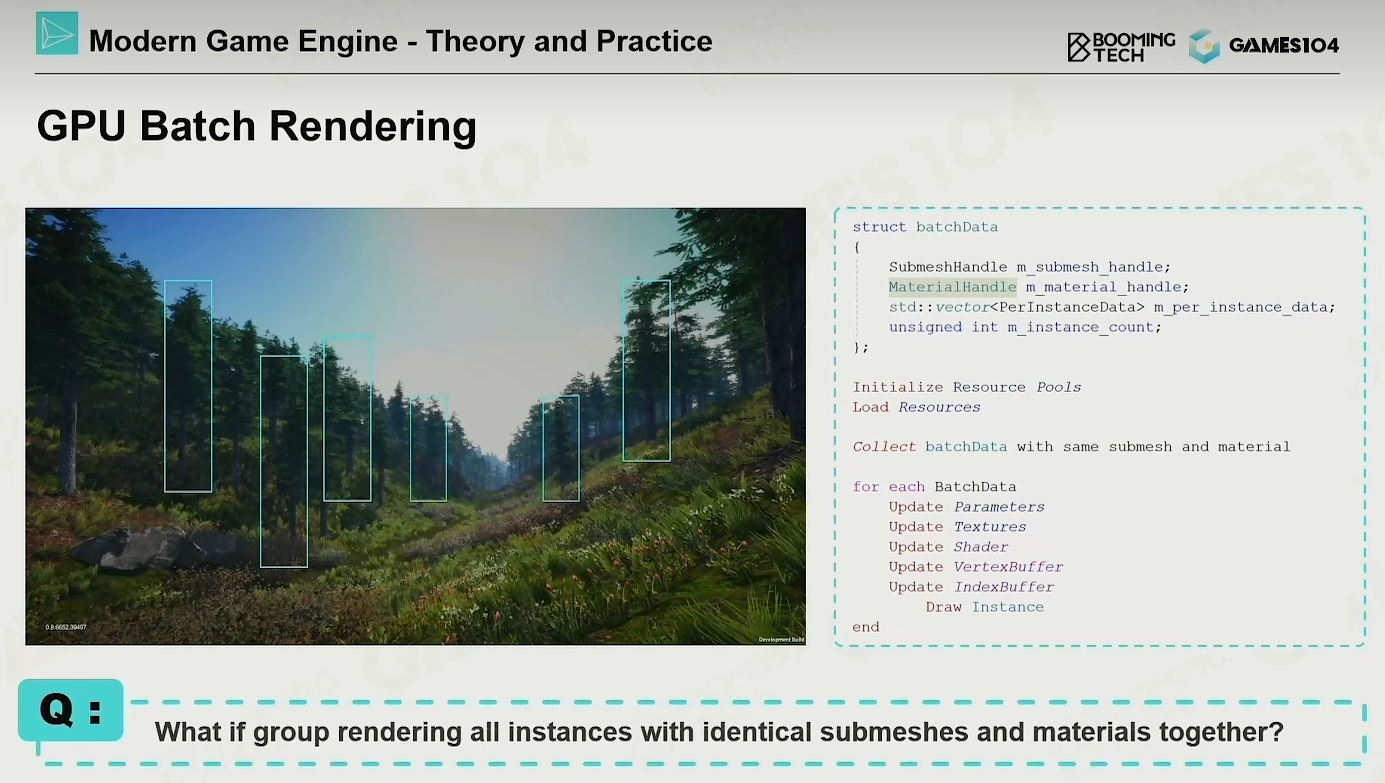Click the "Update Textures" line
The image size is (1385, 783).
tap(957, 527)
